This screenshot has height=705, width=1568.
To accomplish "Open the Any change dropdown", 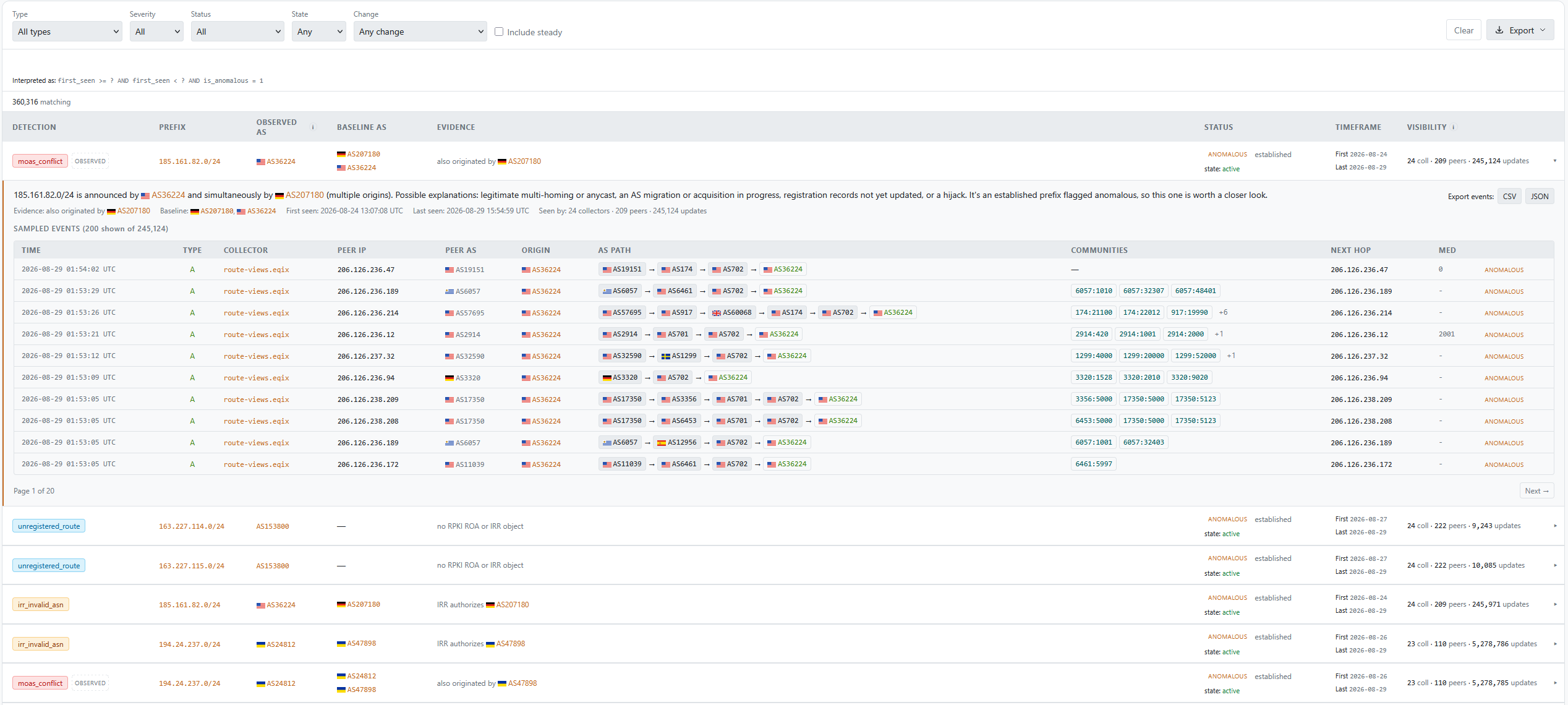I will click(420, 32).
